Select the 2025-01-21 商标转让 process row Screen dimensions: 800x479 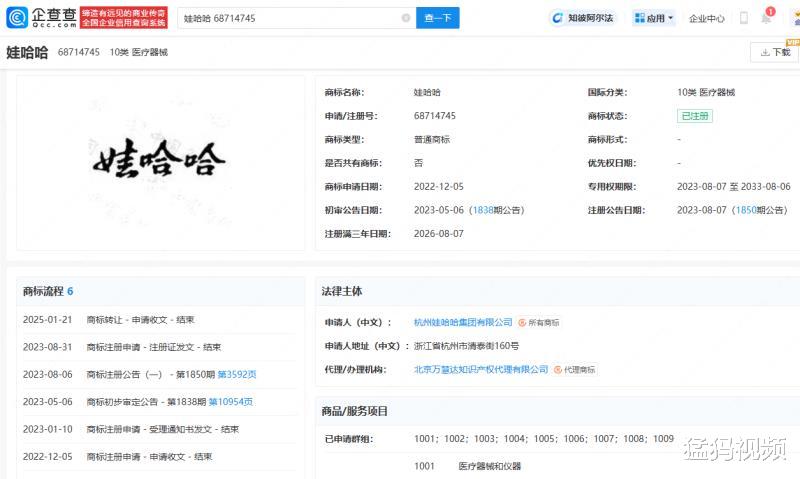pos(160,320)
